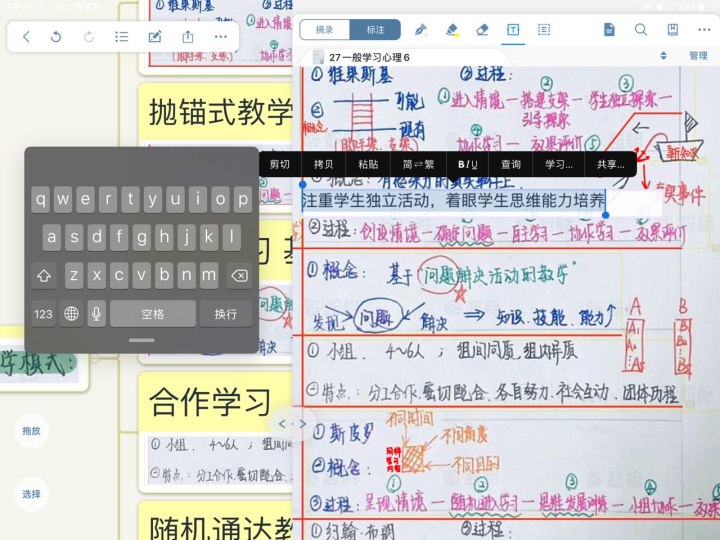Image resolution: width=720 pixels, height=540 pixels.
Task: Open the document page icon
Action: click(609, 30)
